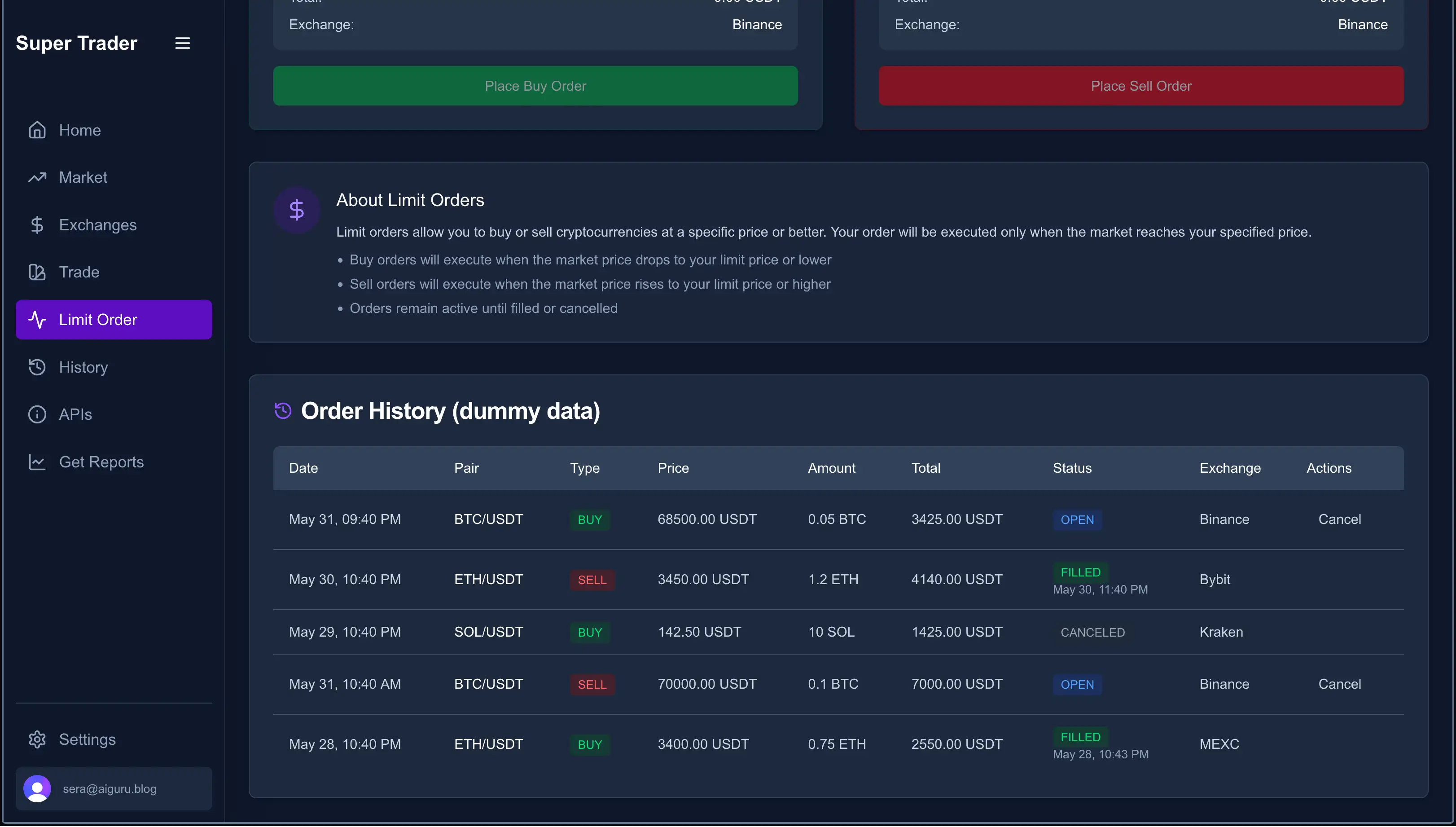This screenshot has width=1456, height=827.
Task: Open Settings via the gear icon
Action: 37,739
